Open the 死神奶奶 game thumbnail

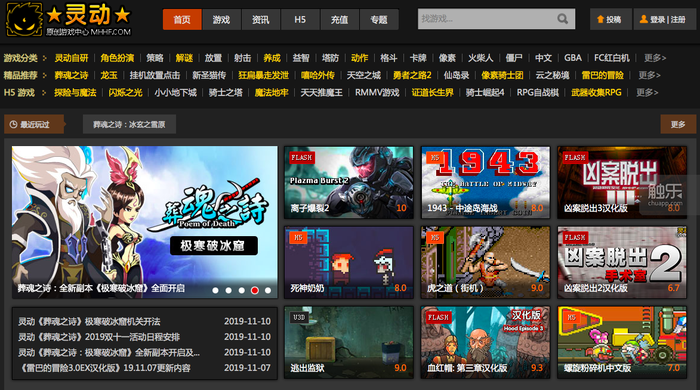349,262
